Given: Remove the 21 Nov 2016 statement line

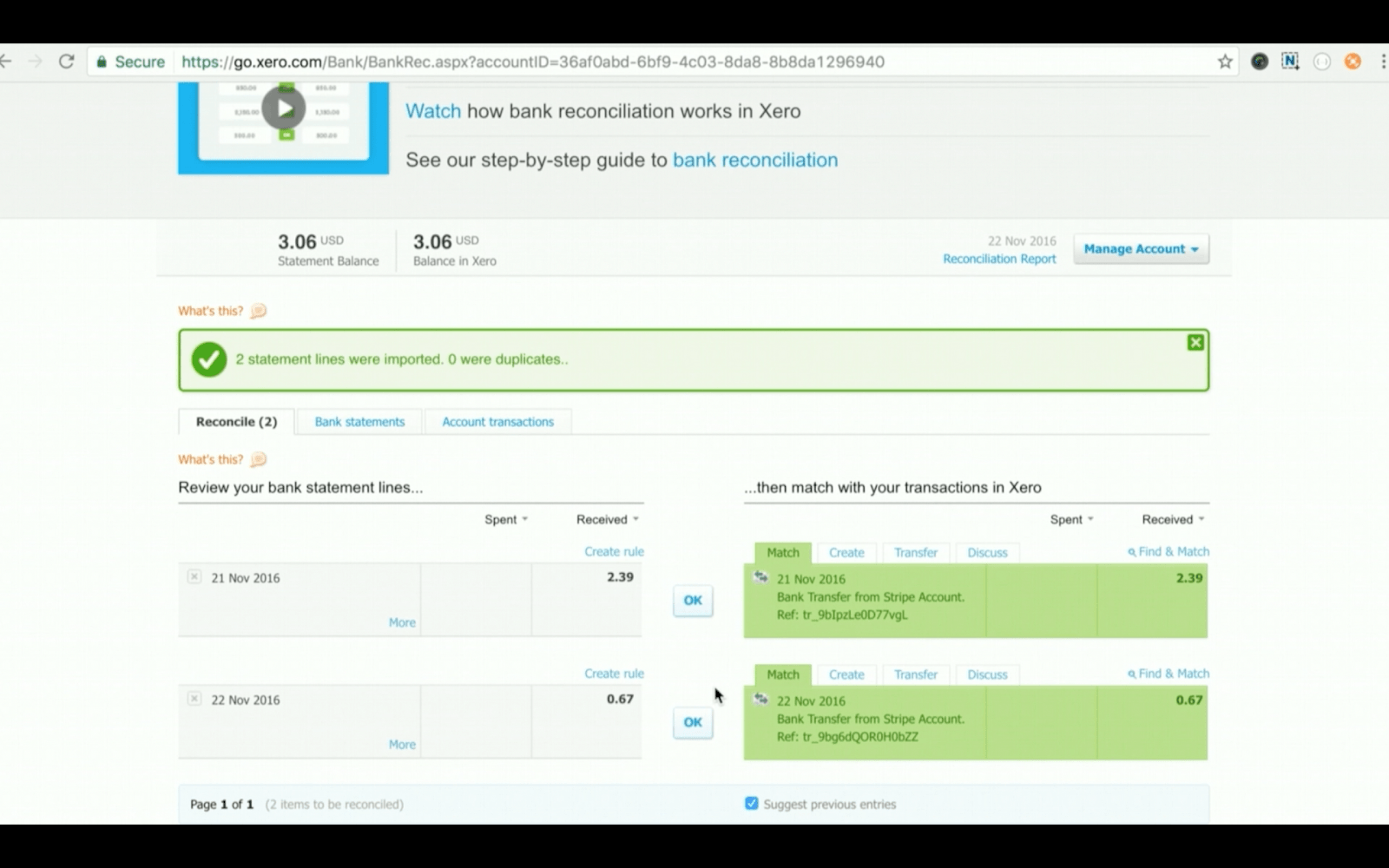Looking at the screenshot, I should 194,577.
